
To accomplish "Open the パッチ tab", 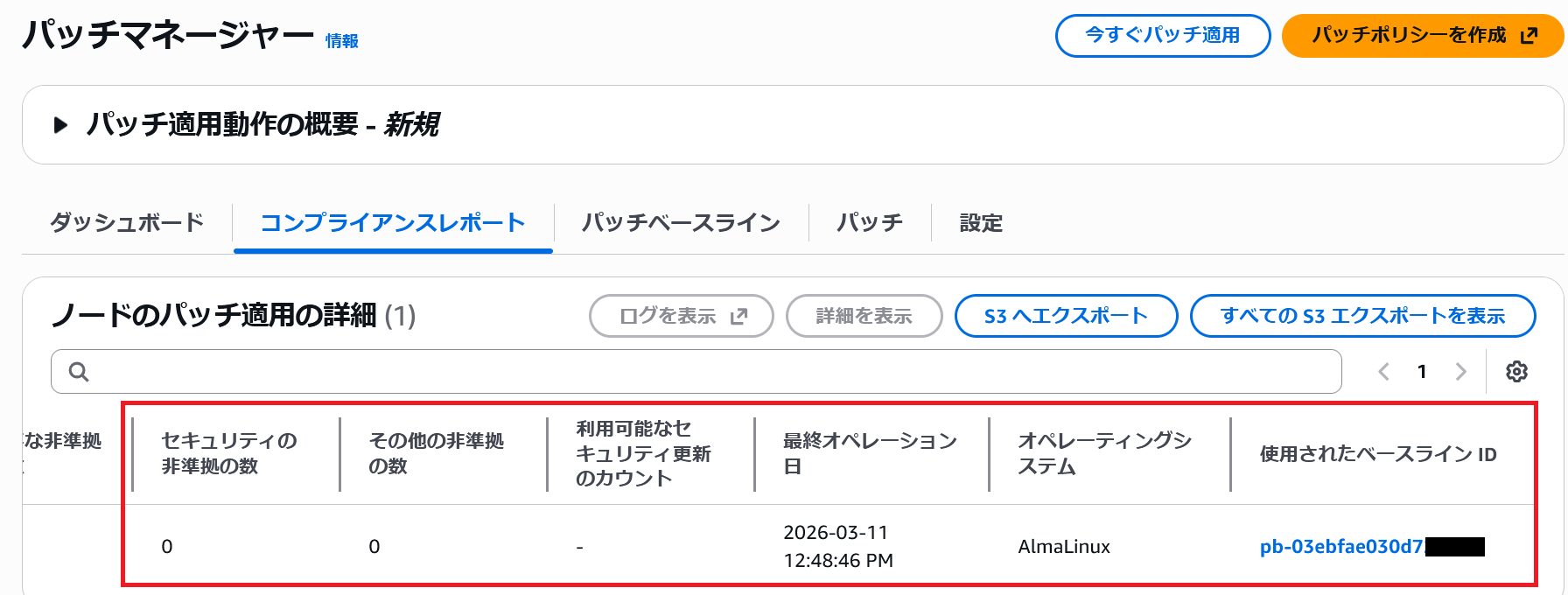I will pos(870,223).
